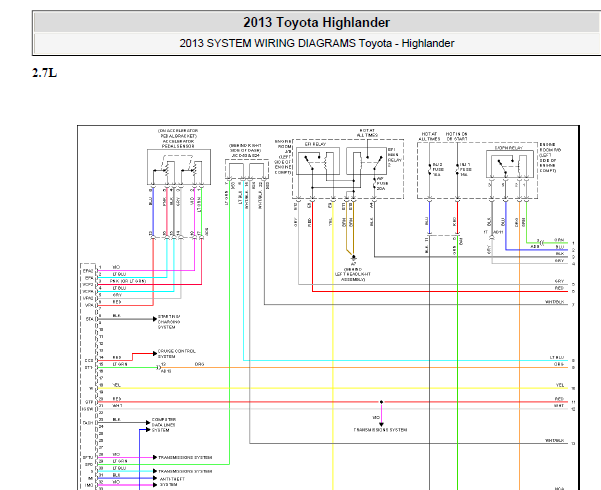Screen dimensions: 601x490
Task: Click the relay symbol in the right fuse box
Action: coord(510,164)
